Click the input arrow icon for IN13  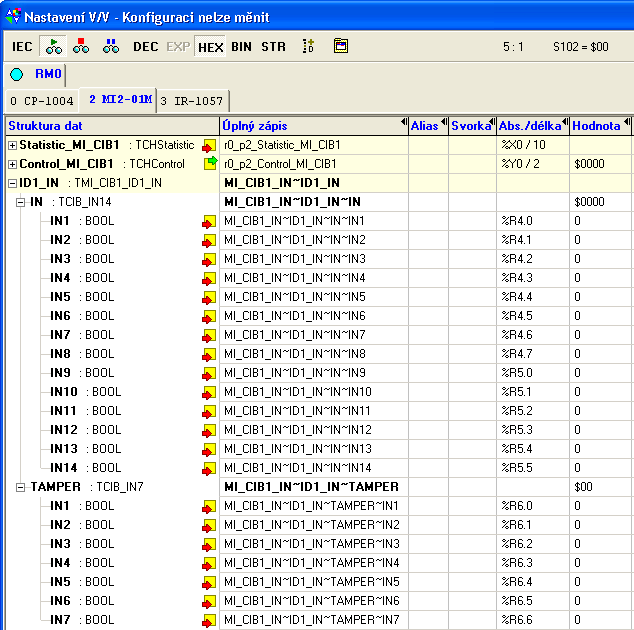(209, 450)
